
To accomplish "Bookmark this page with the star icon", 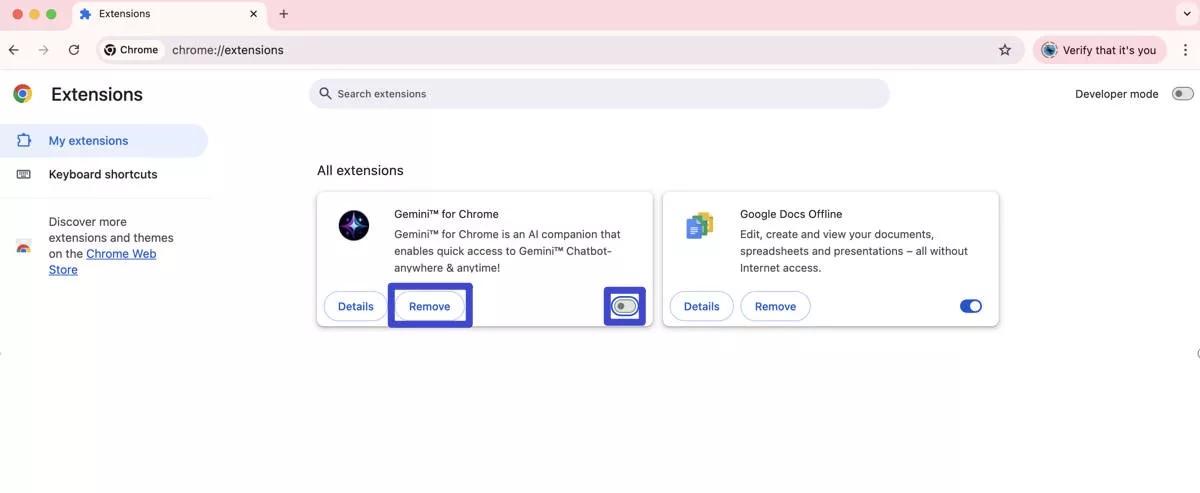I will 1005,50.
